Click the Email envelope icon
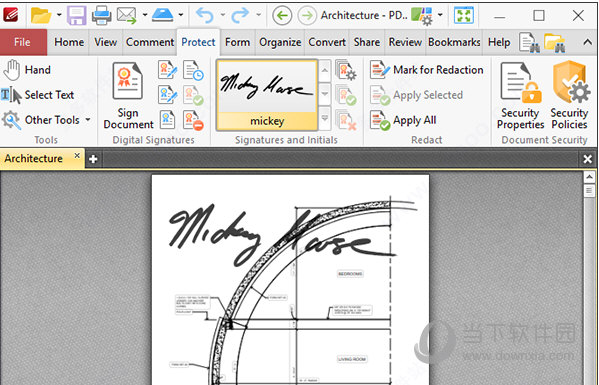599x385 pixels. tap(126, 15)
